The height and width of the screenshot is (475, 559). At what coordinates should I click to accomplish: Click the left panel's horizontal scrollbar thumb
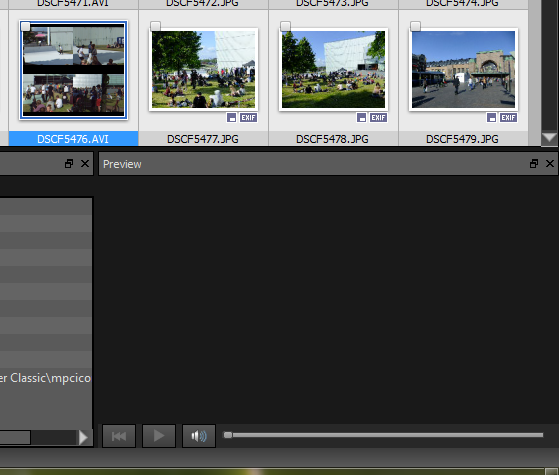coord(15,438)
